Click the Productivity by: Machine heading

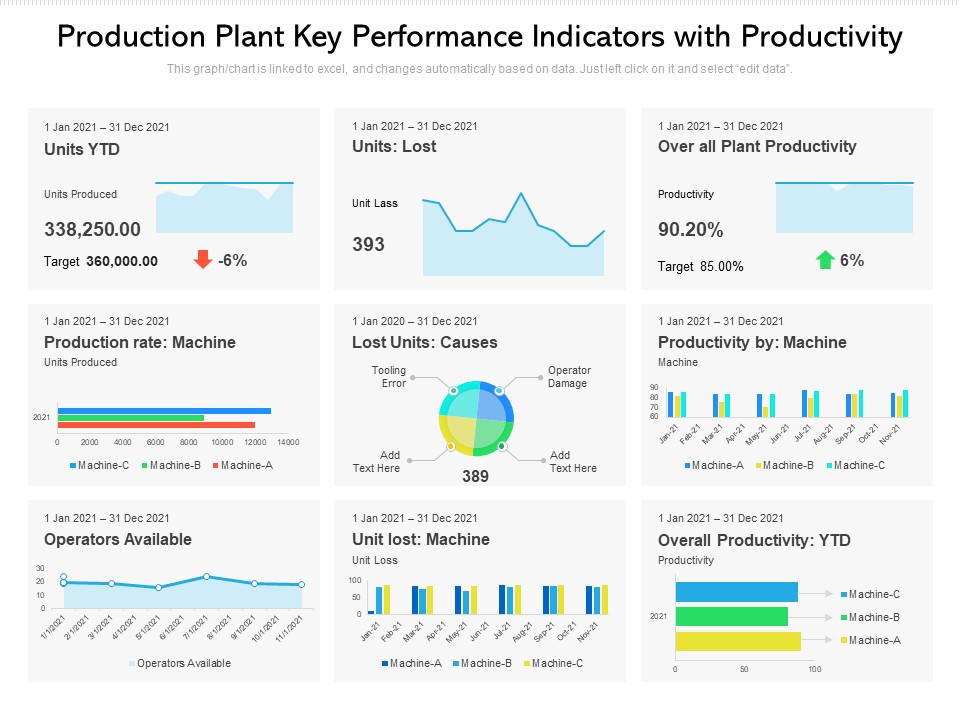click(752, 342)
